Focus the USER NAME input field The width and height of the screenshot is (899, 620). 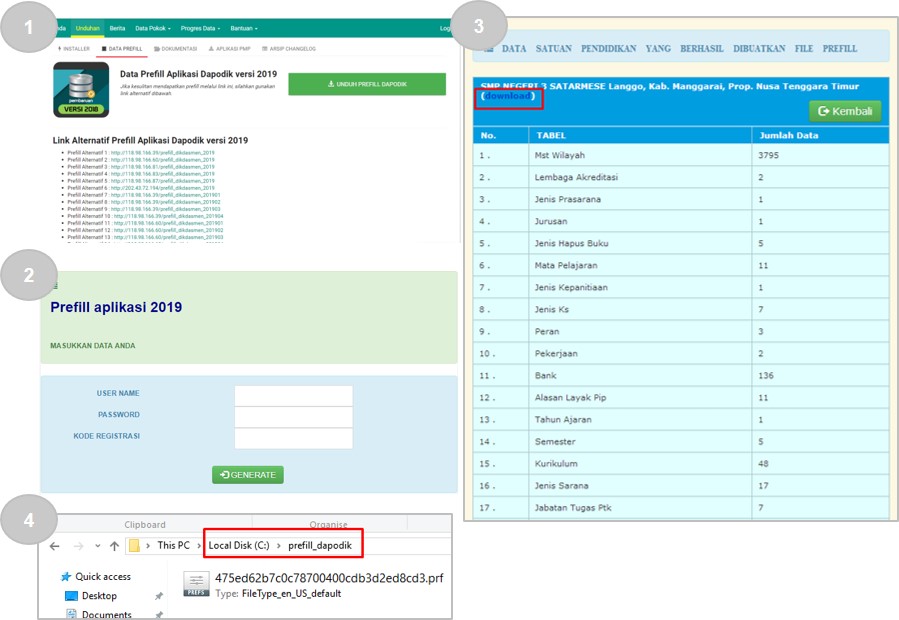pyautogui.click(x=294, y=396)
